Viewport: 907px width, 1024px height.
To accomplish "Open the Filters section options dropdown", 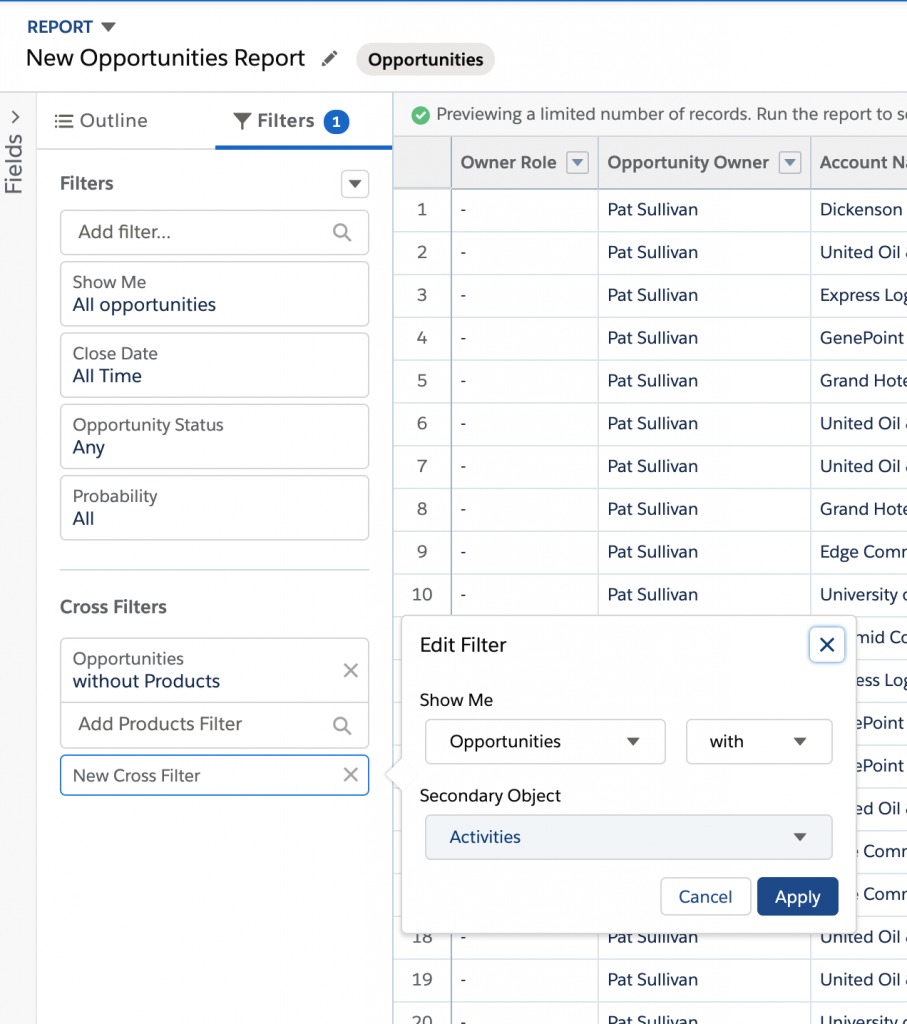I will (x=355, y=184).
